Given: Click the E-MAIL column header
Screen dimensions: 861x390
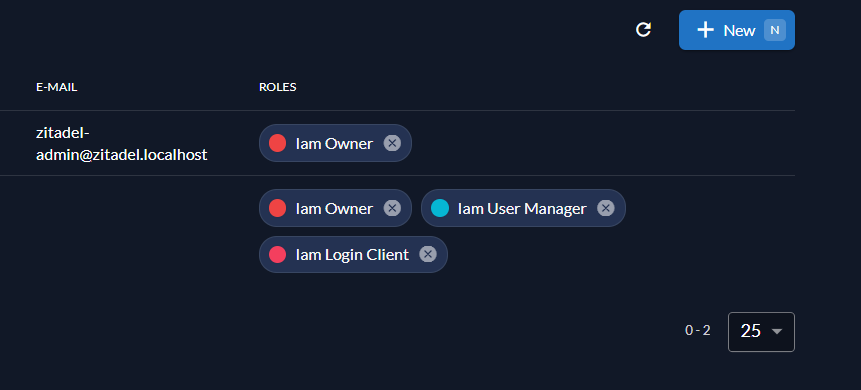Looking at the screenshot, I should (57, 87).
